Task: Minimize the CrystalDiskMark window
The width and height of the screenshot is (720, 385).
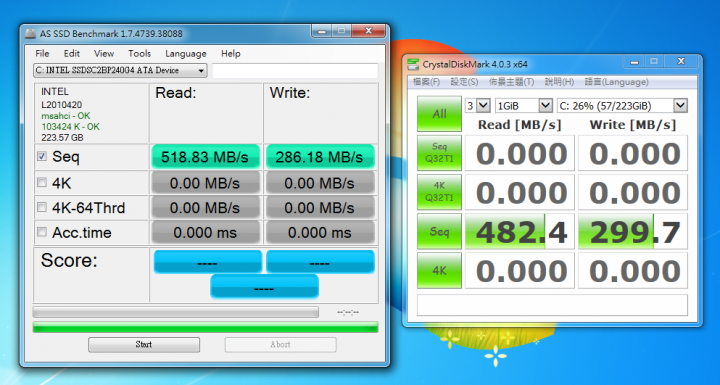Action: click(x=634, y=62)
